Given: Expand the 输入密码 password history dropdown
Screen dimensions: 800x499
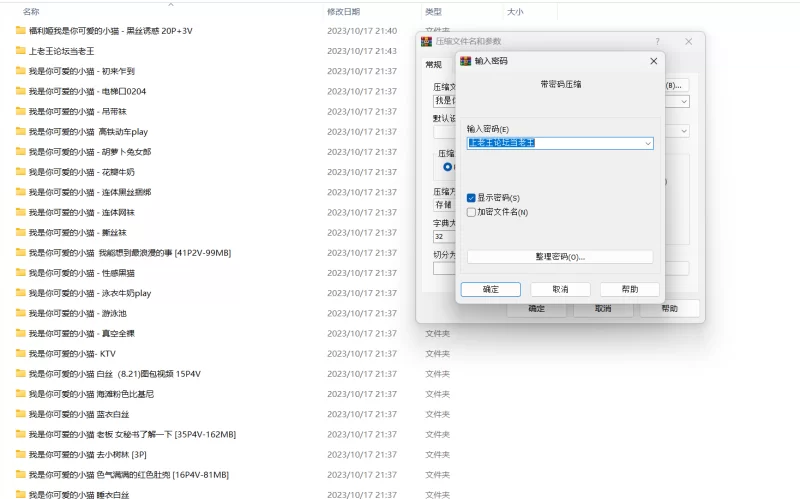Looking at the screenshot, I should coord(648,143).
